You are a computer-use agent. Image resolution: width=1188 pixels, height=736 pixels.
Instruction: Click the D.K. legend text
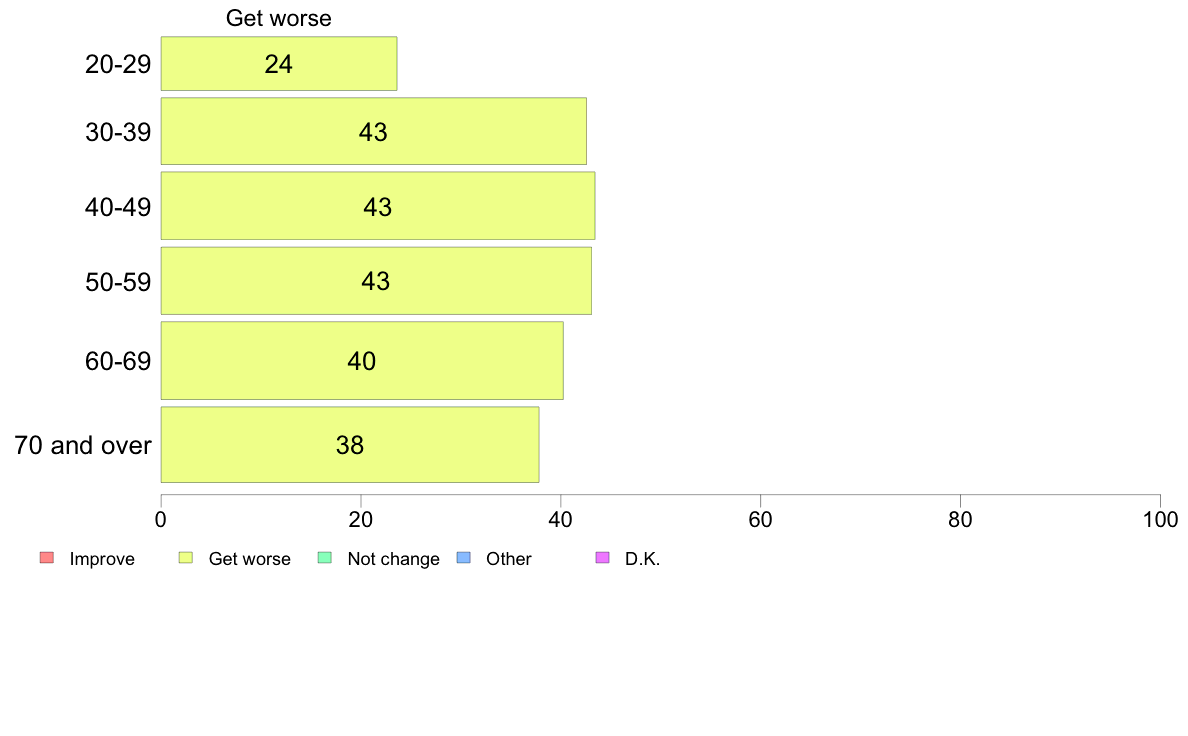click(642, 559)
